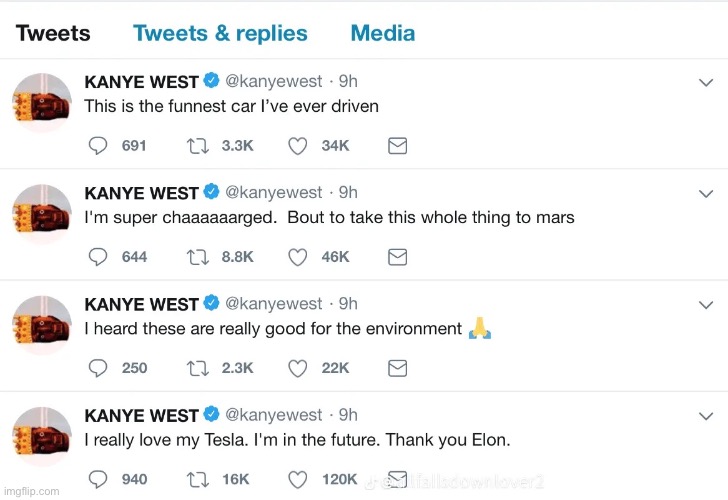The height and width of the screenshot is (500, 728).
Task: Reply to the 'I really love my Tesla' tweet
Action: pos(98,479)
